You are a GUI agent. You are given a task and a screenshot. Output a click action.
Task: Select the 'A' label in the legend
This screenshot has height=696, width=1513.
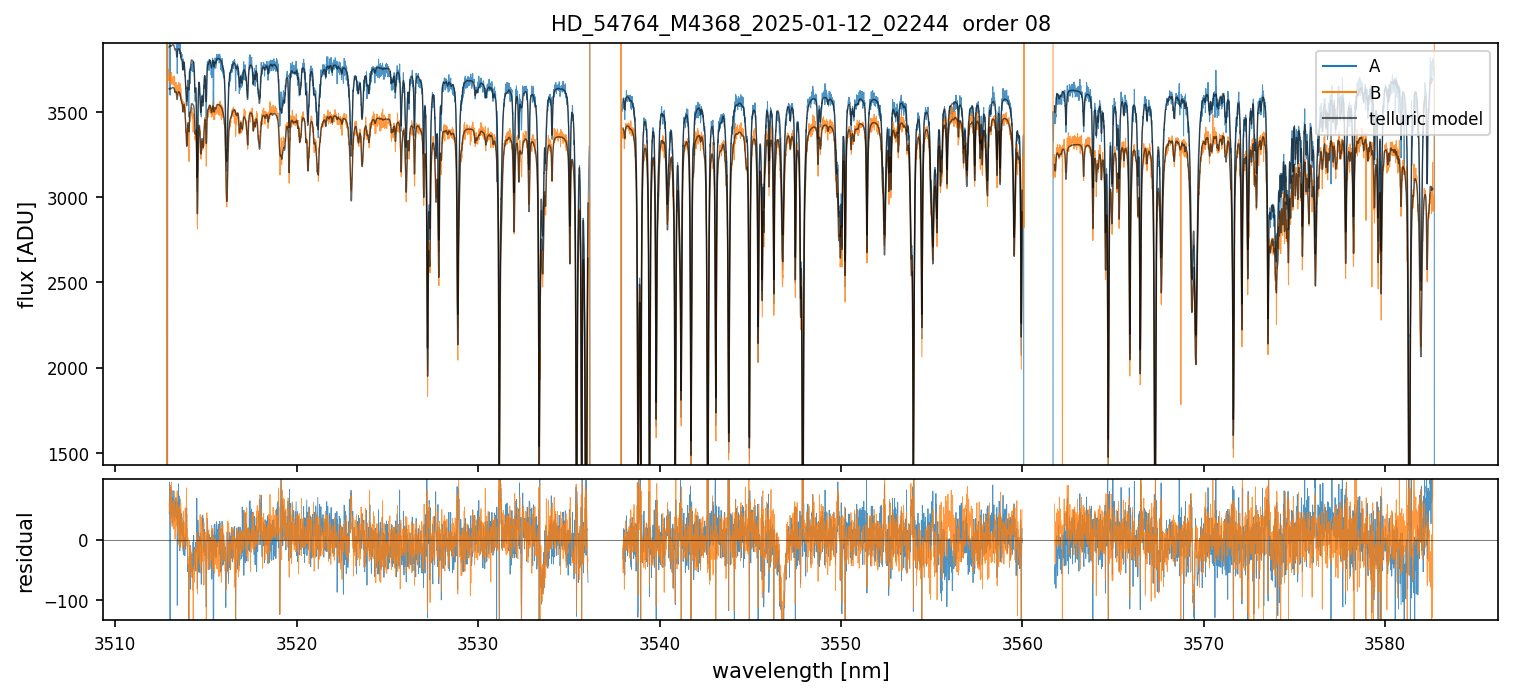tap(1374, 67)
